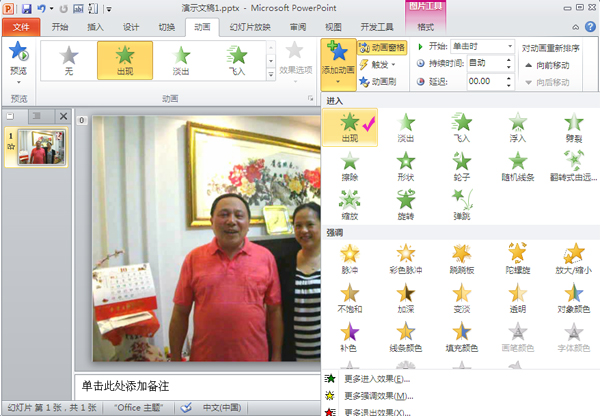Choose 浮入 entrance effect

[518, 127]
